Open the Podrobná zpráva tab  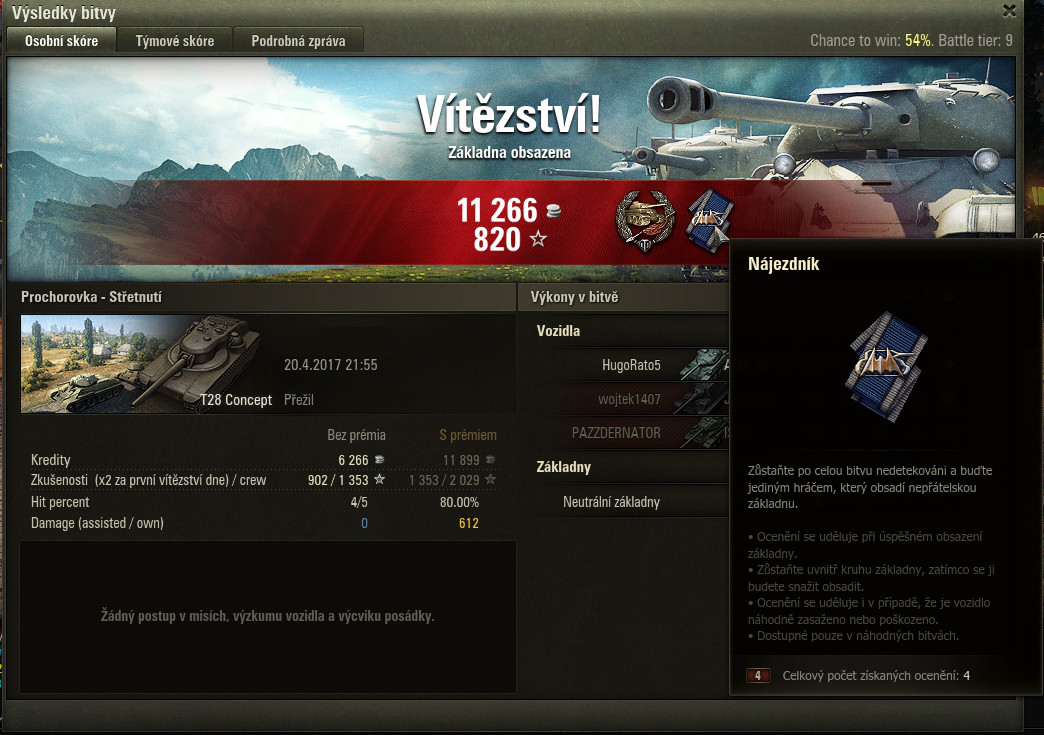pyautogui.click(x=298, y=41)
